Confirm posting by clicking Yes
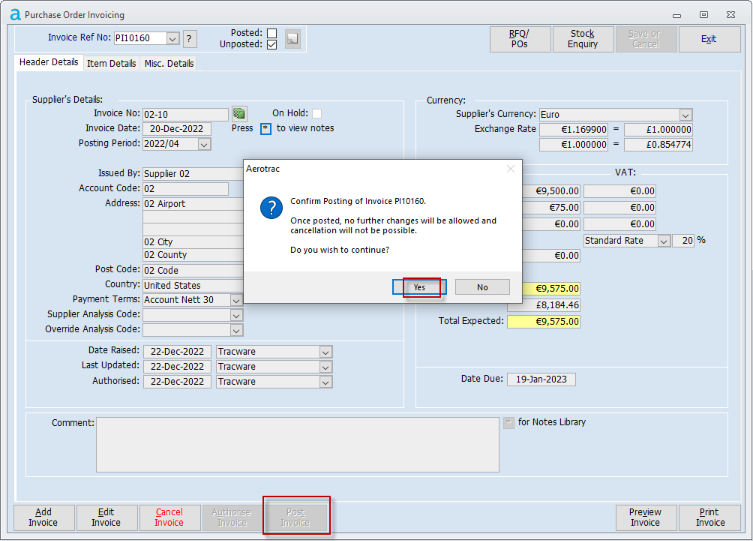The image size is (753, 541). (x=419, y=287)
